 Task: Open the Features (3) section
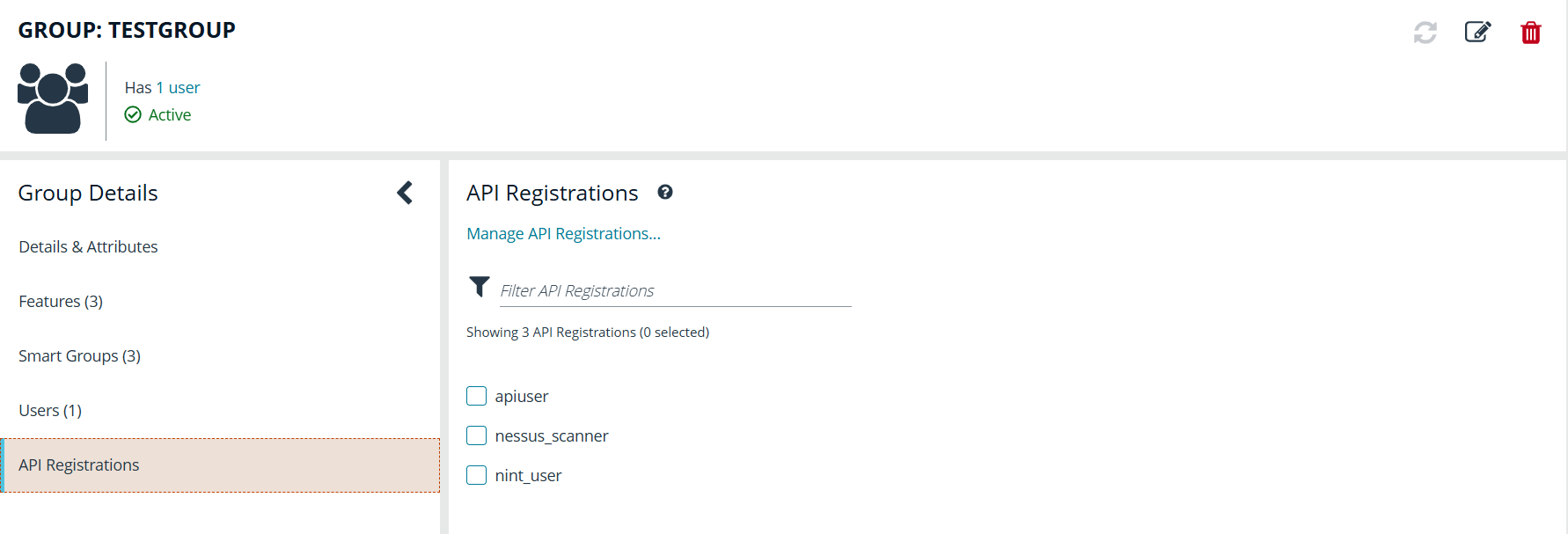(61, 302)
